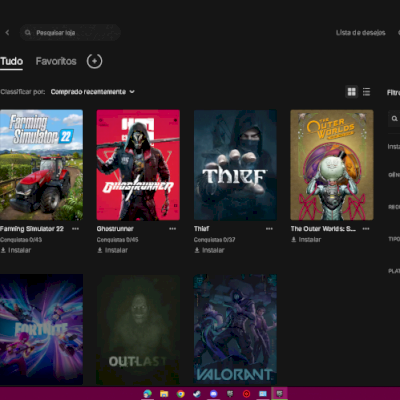400x400 pixels.
Task: Open the Outlast cover art
Action: tap(138, 329)
